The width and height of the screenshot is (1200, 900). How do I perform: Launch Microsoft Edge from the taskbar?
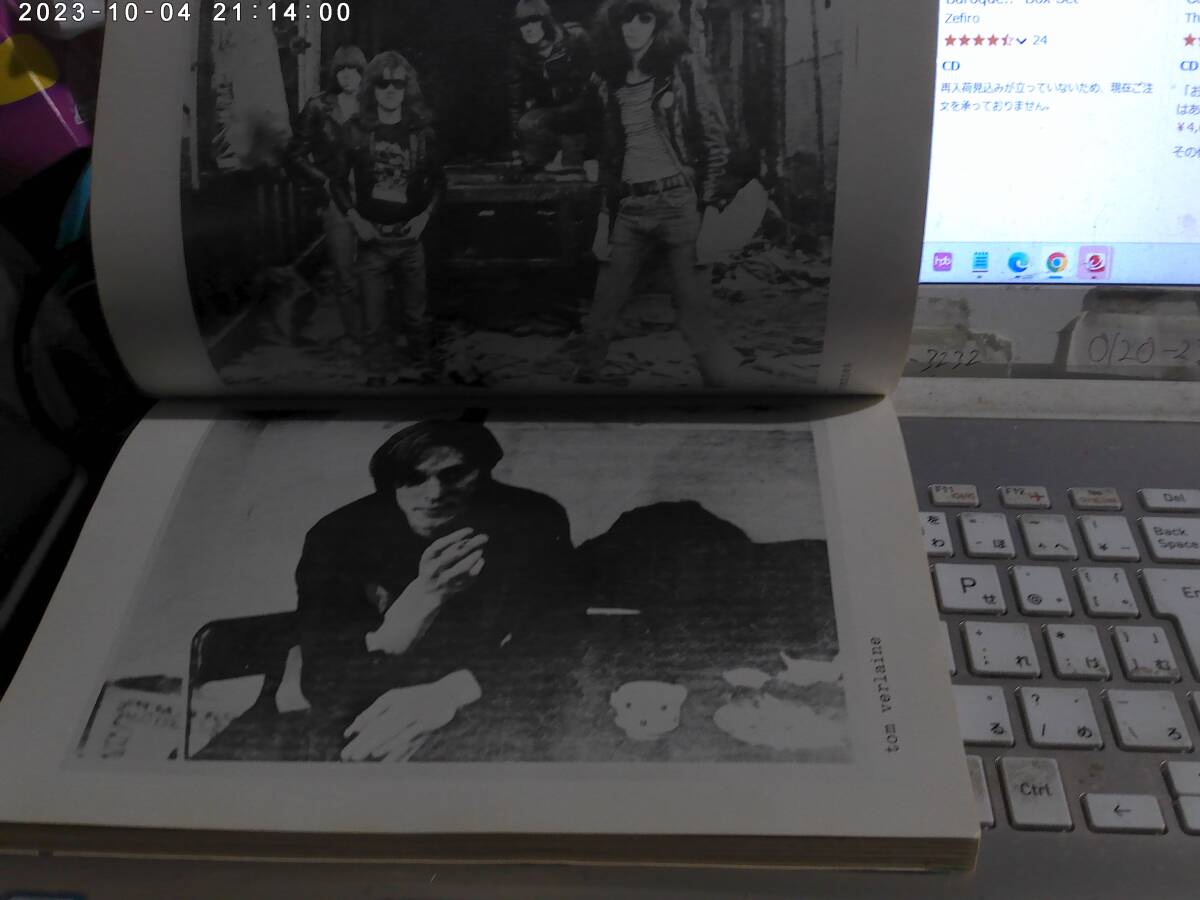click(1018, 262)
